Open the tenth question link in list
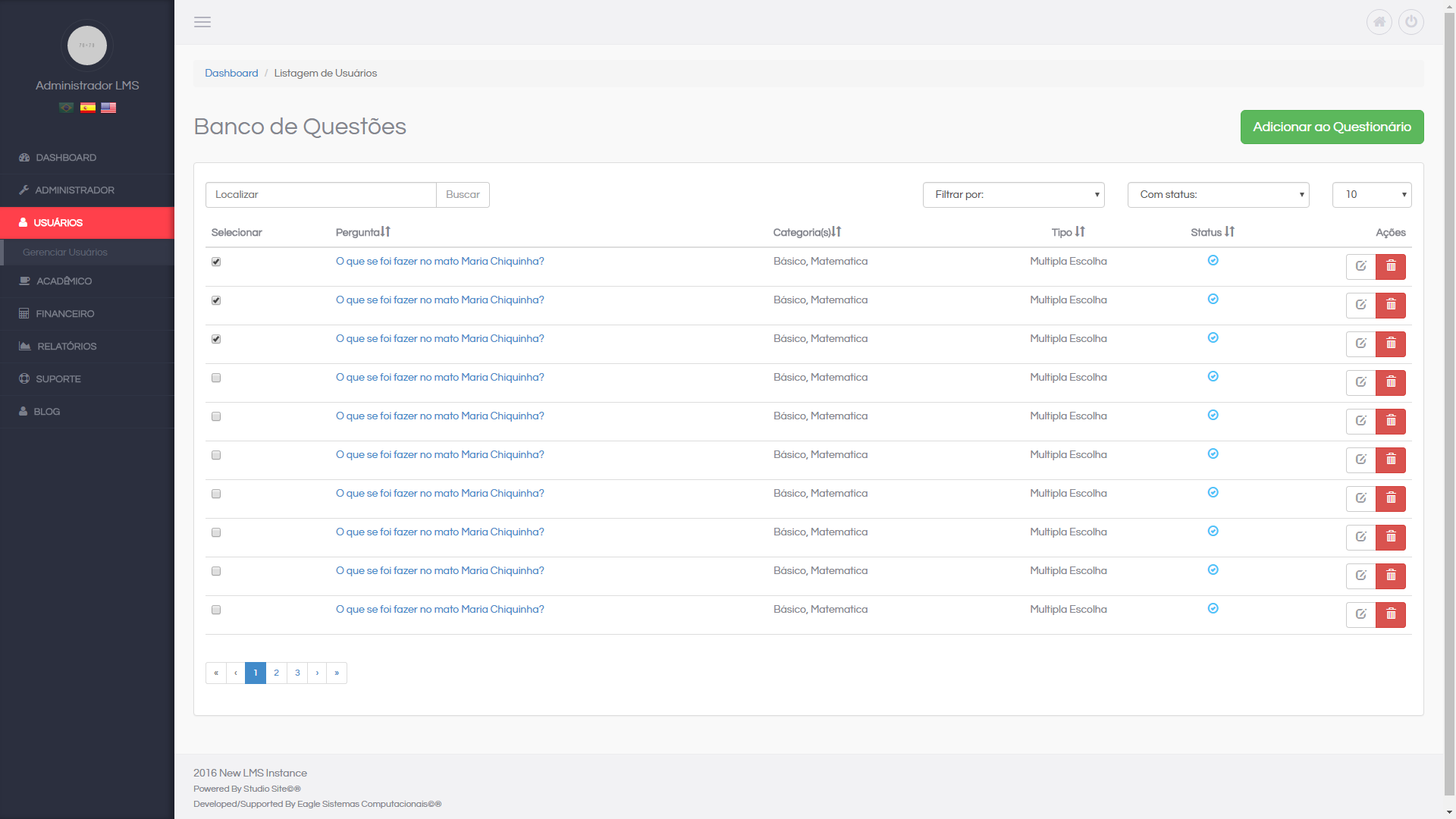Image resolution: width=1456 pixels, height=819 pixels. point(440,610)
